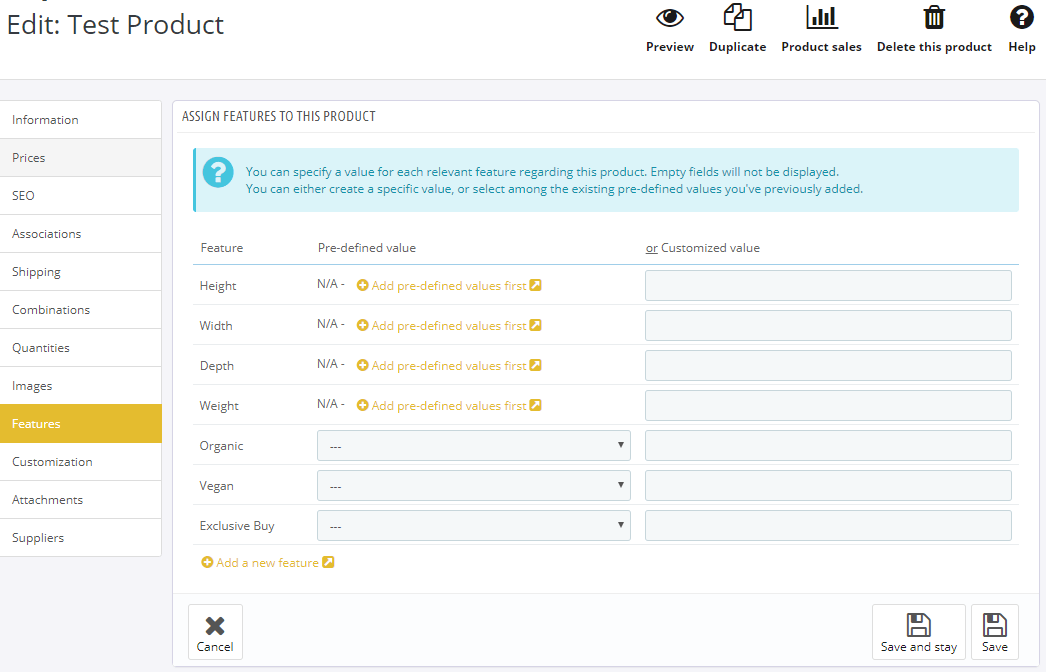Click the Save button label
Screen dimensions: 1046x672
click(x=995, y=647)
